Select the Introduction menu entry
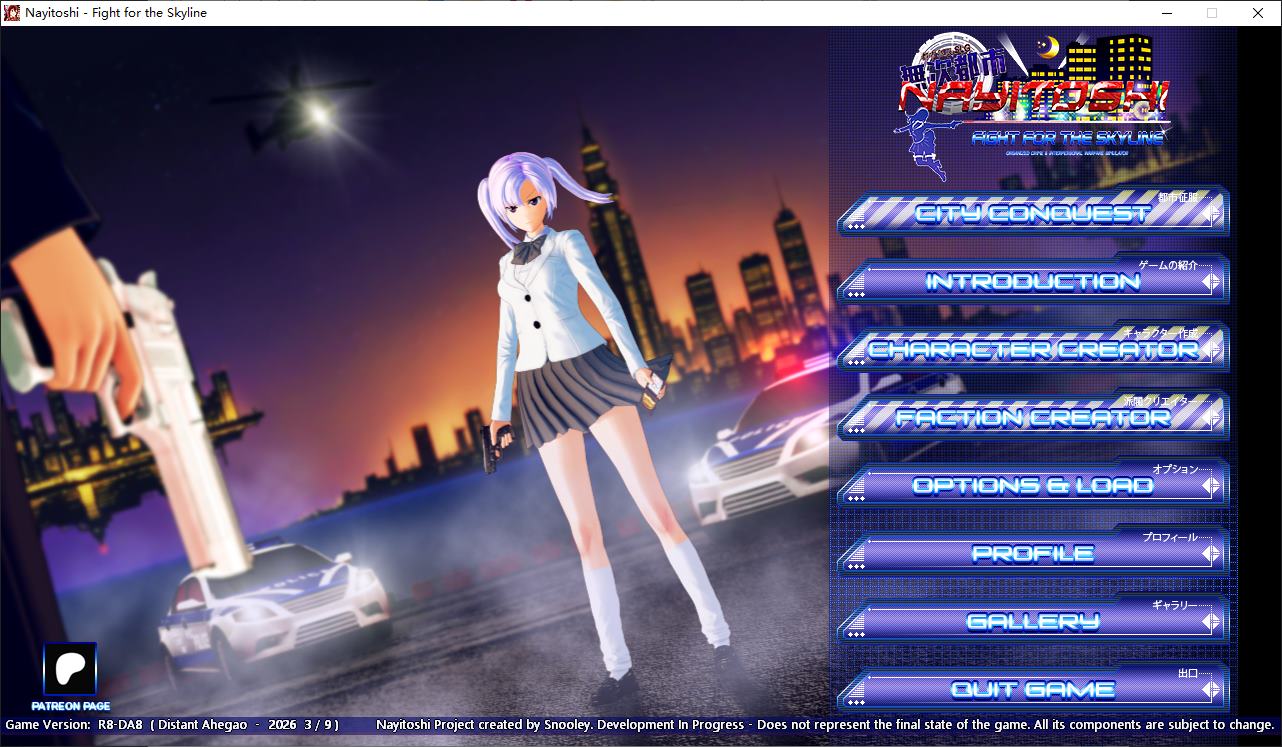Screen dimensions: 1282x747 1032,282
